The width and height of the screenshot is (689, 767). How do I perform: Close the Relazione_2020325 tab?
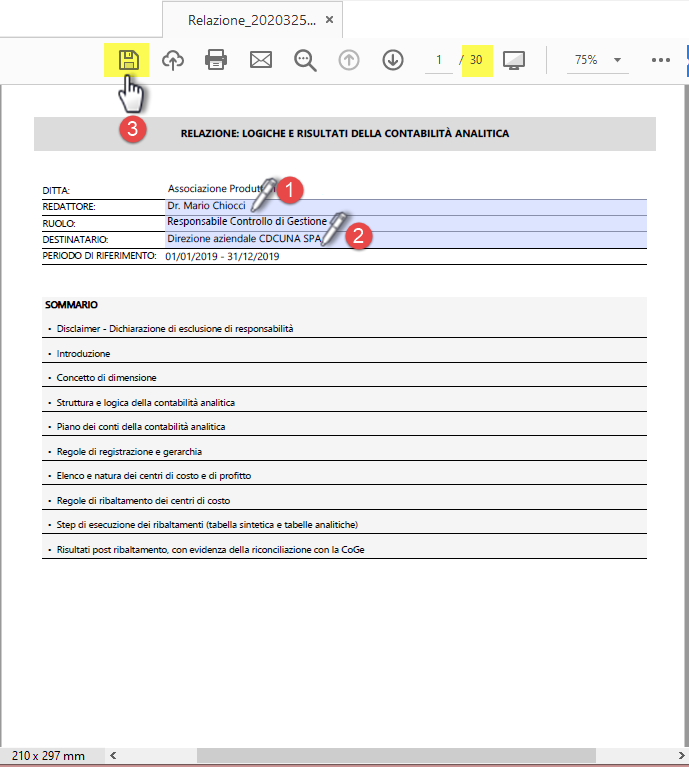pos(330,20)
